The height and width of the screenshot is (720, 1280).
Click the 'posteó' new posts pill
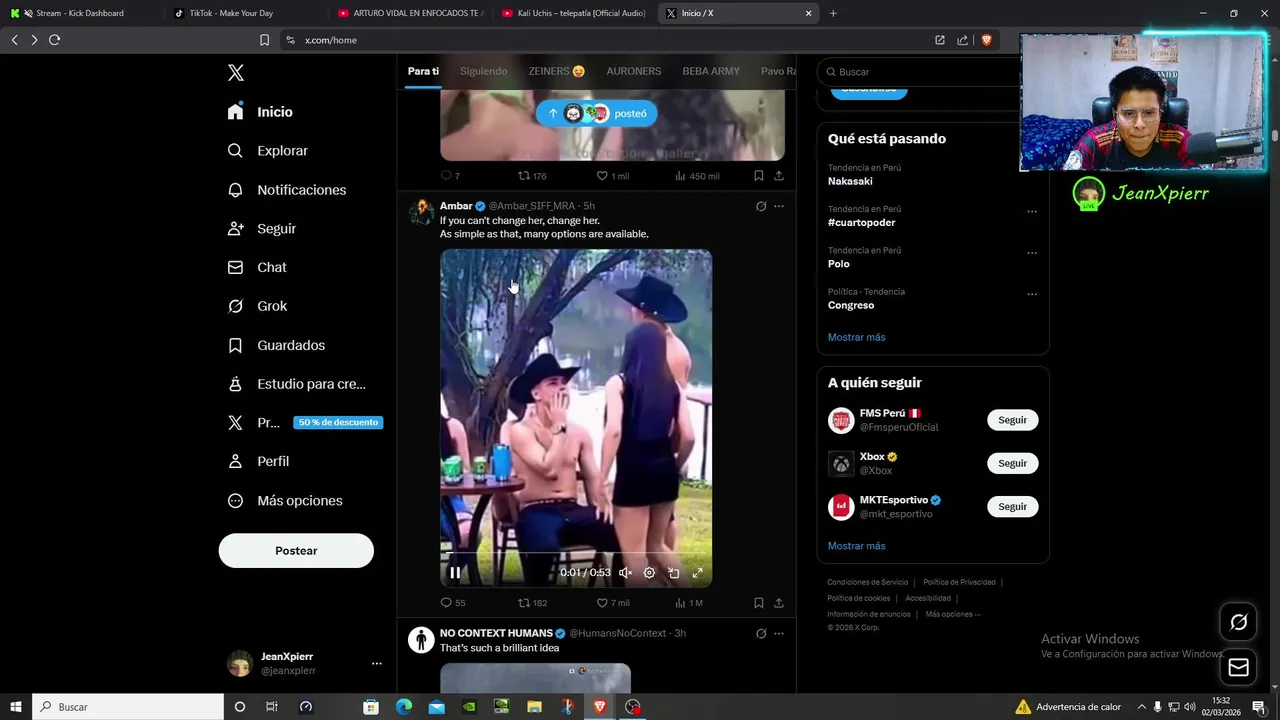[x=596, y=113]
